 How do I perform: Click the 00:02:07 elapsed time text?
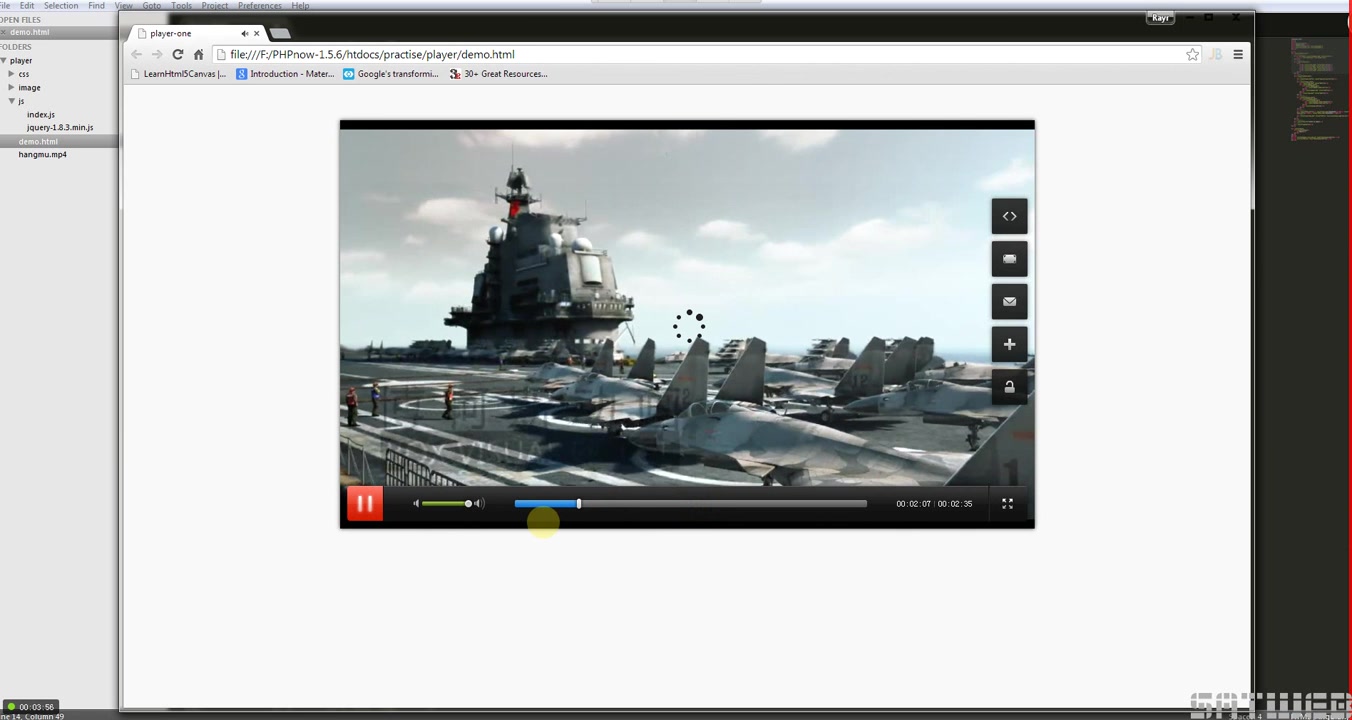[x=913, y=504]
